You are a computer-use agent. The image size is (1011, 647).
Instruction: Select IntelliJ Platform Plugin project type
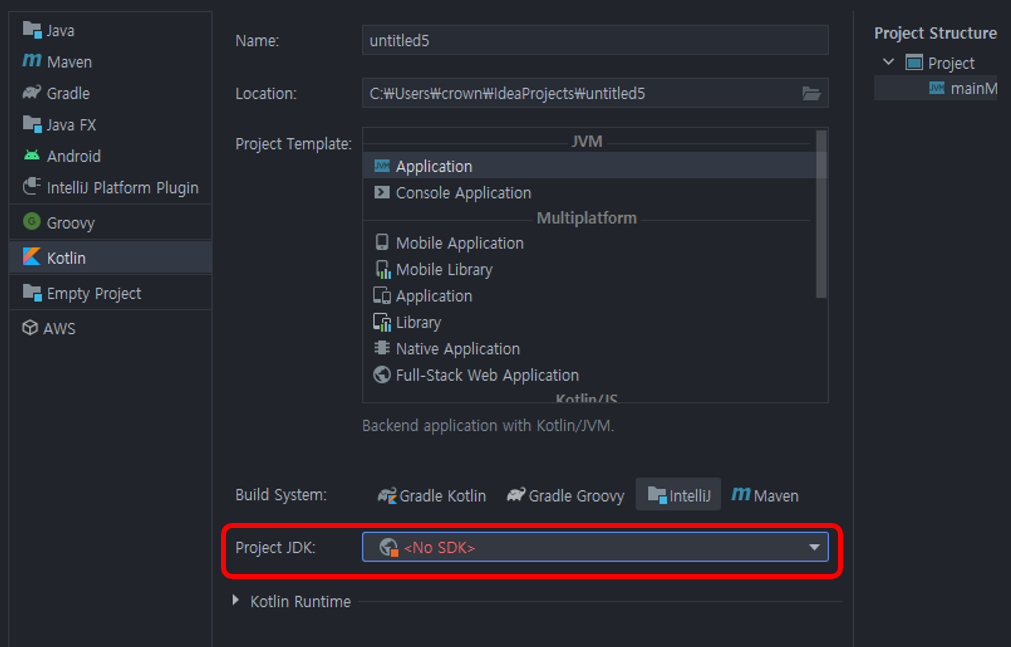point(111,188)
